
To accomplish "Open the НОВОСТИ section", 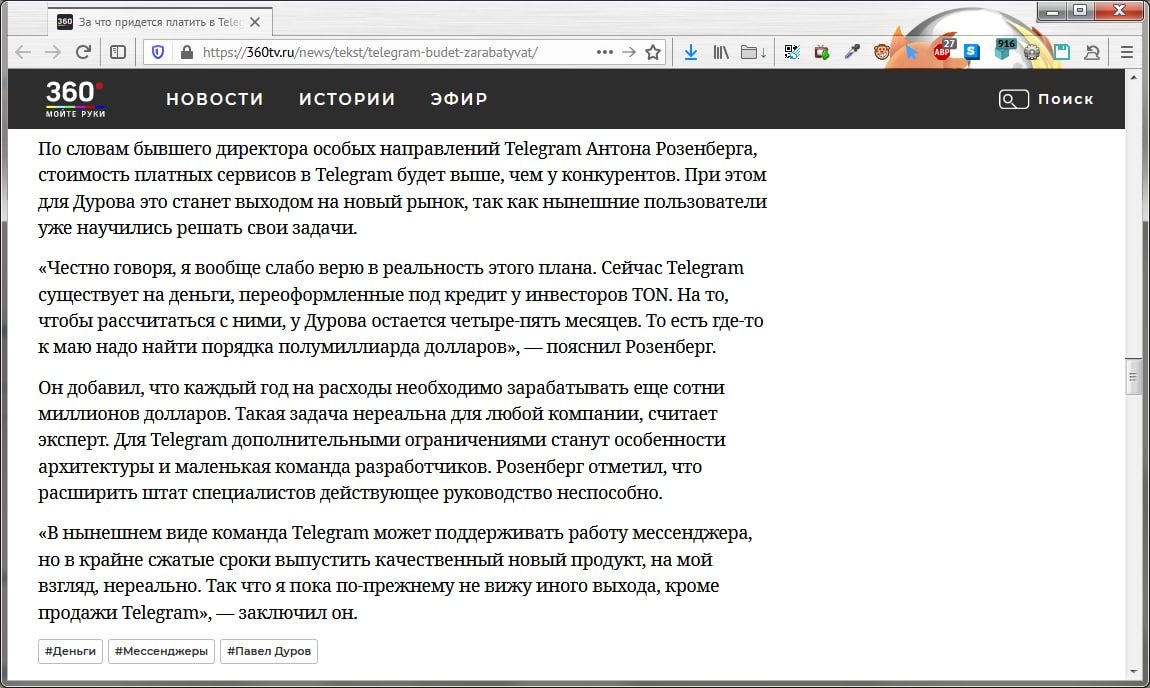I will (x=215, y=99).
